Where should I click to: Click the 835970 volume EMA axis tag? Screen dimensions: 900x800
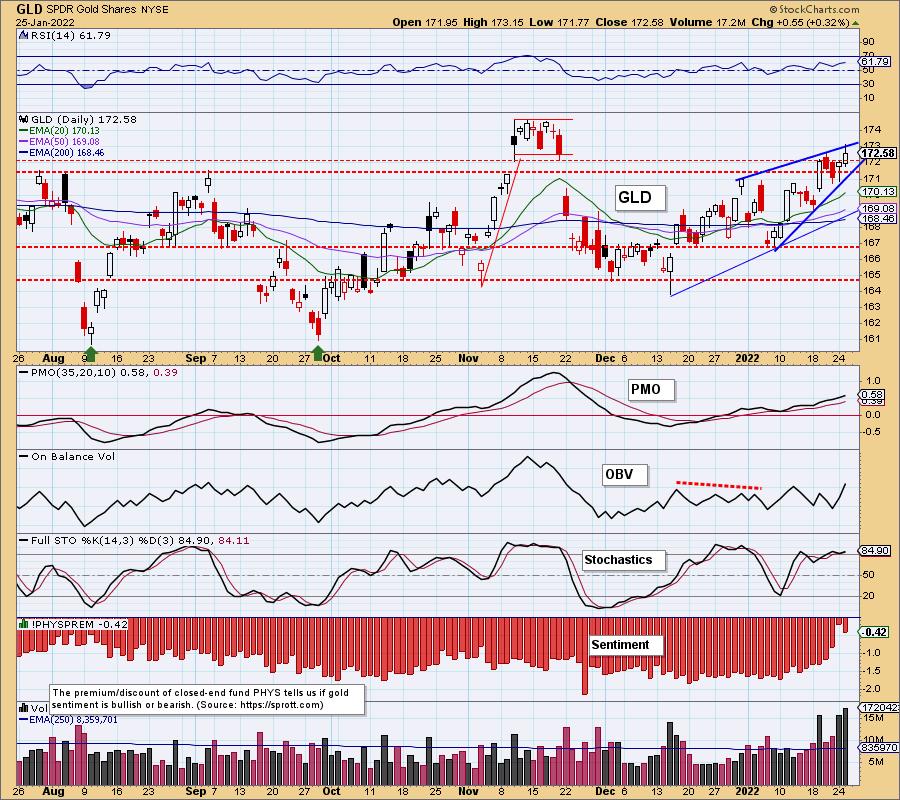[x=878, y=748]
